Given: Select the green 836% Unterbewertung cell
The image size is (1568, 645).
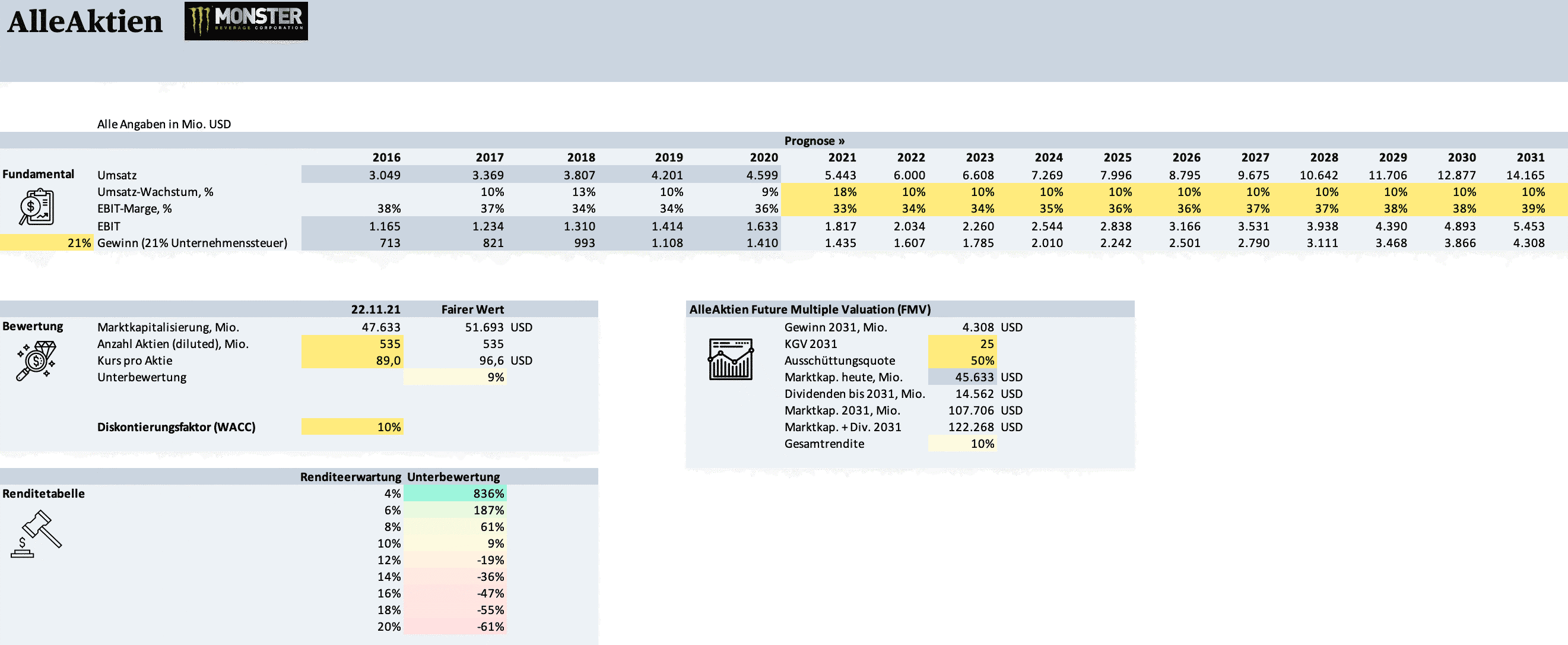Looking at the screenshot, I should click(455, 494).
